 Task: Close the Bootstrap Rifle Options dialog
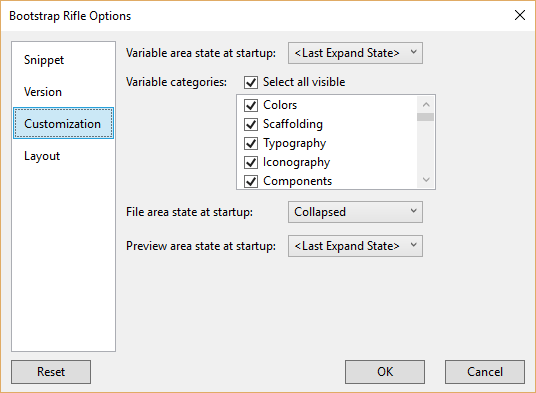pyautogui.click(x=520, y=15)
